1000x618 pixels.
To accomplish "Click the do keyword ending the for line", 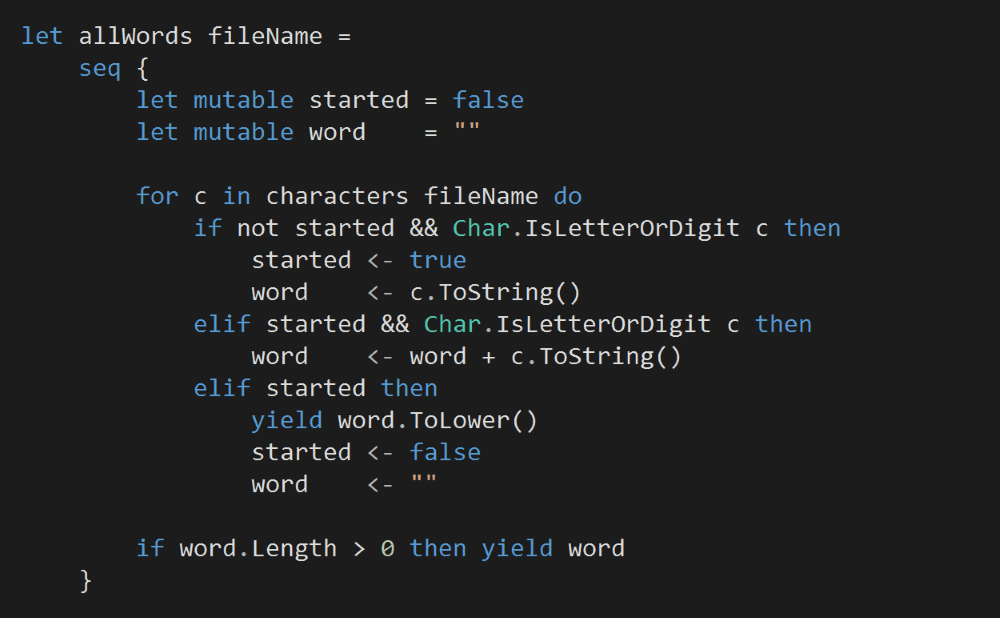I will [568, 196].
